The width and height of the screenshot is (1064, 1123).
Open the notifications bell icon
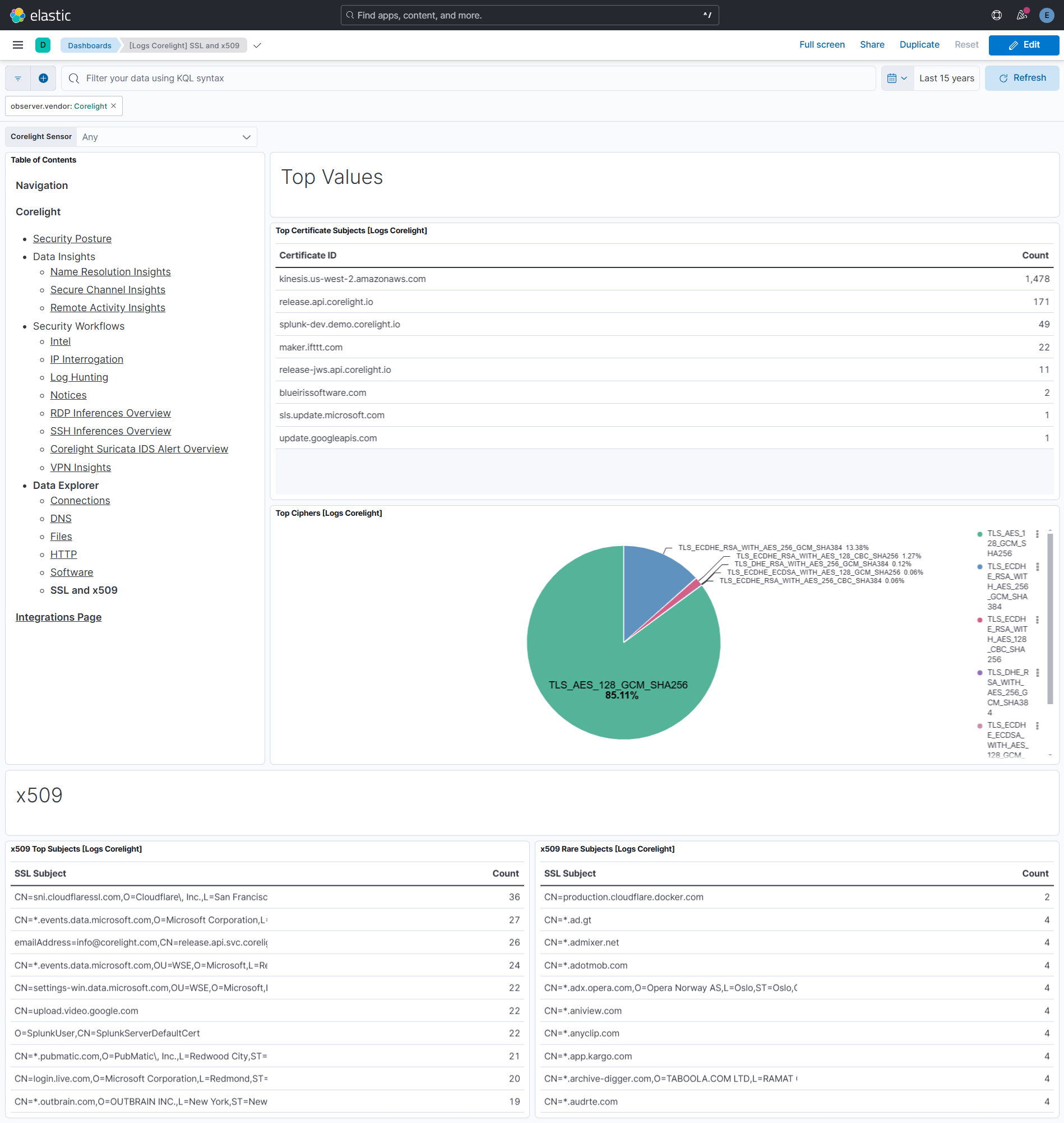[1022, 15]
